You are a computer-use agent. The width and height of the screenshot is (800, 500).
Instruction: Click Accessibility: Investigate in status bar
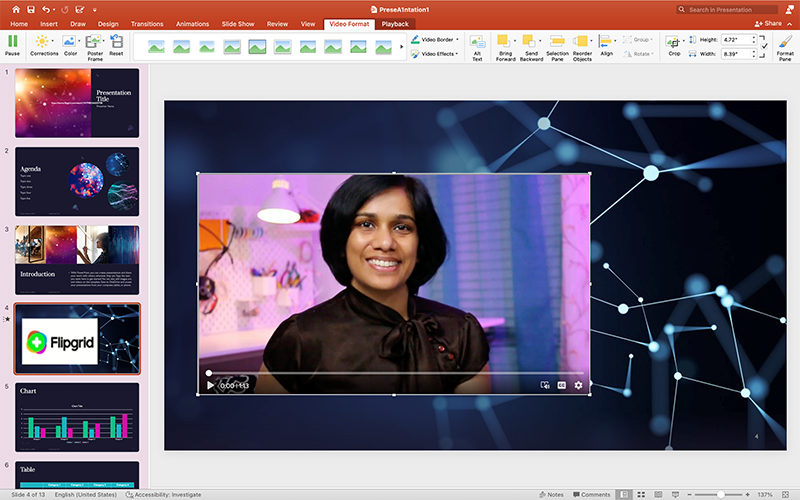(164, 494)
